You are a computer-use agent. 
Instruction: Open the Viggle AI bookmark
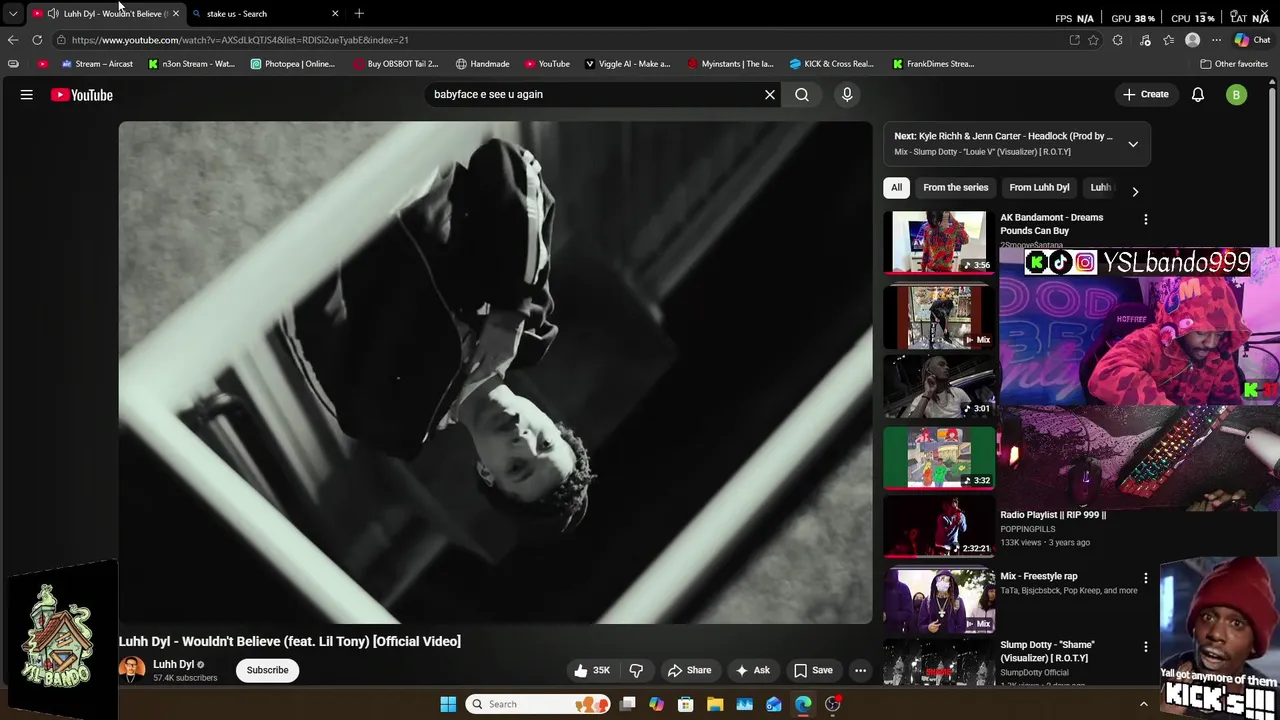click(627, 64)
